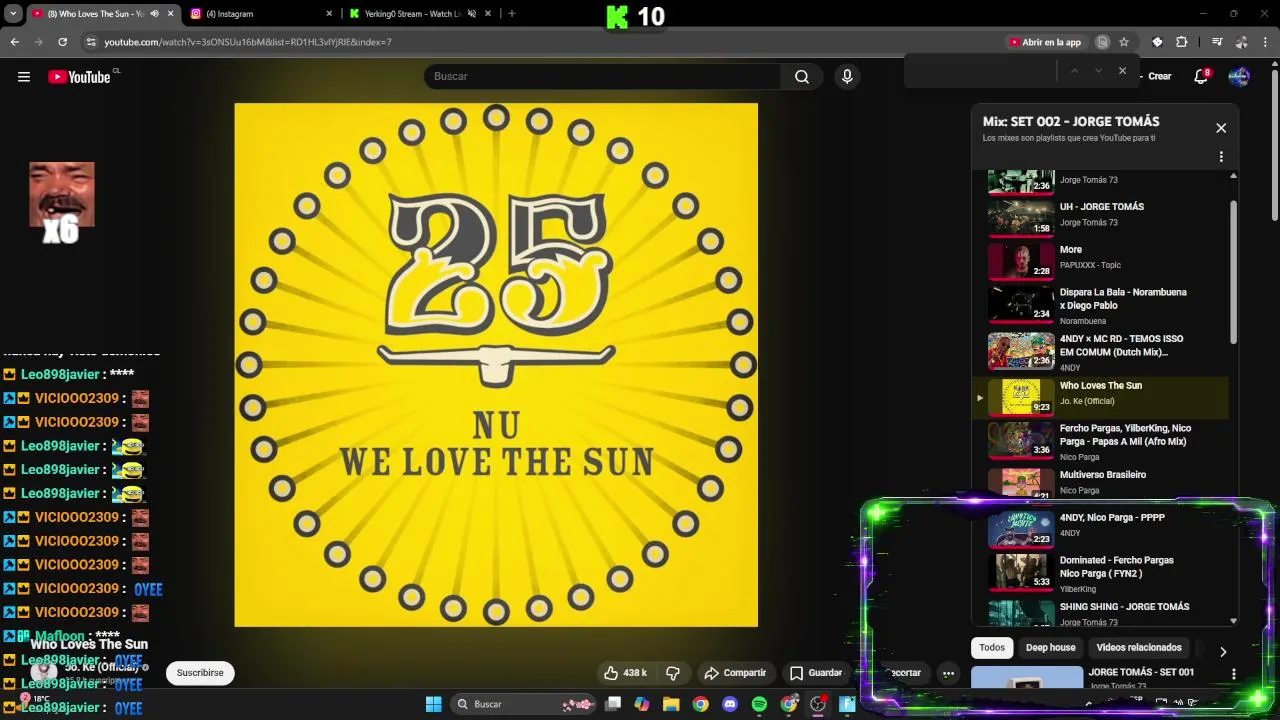Viewport: 1280px width, 720px height.
Task: Open JORGE TOMÁS - SET 001 recommendation
Action: (x=1140, y=672)
